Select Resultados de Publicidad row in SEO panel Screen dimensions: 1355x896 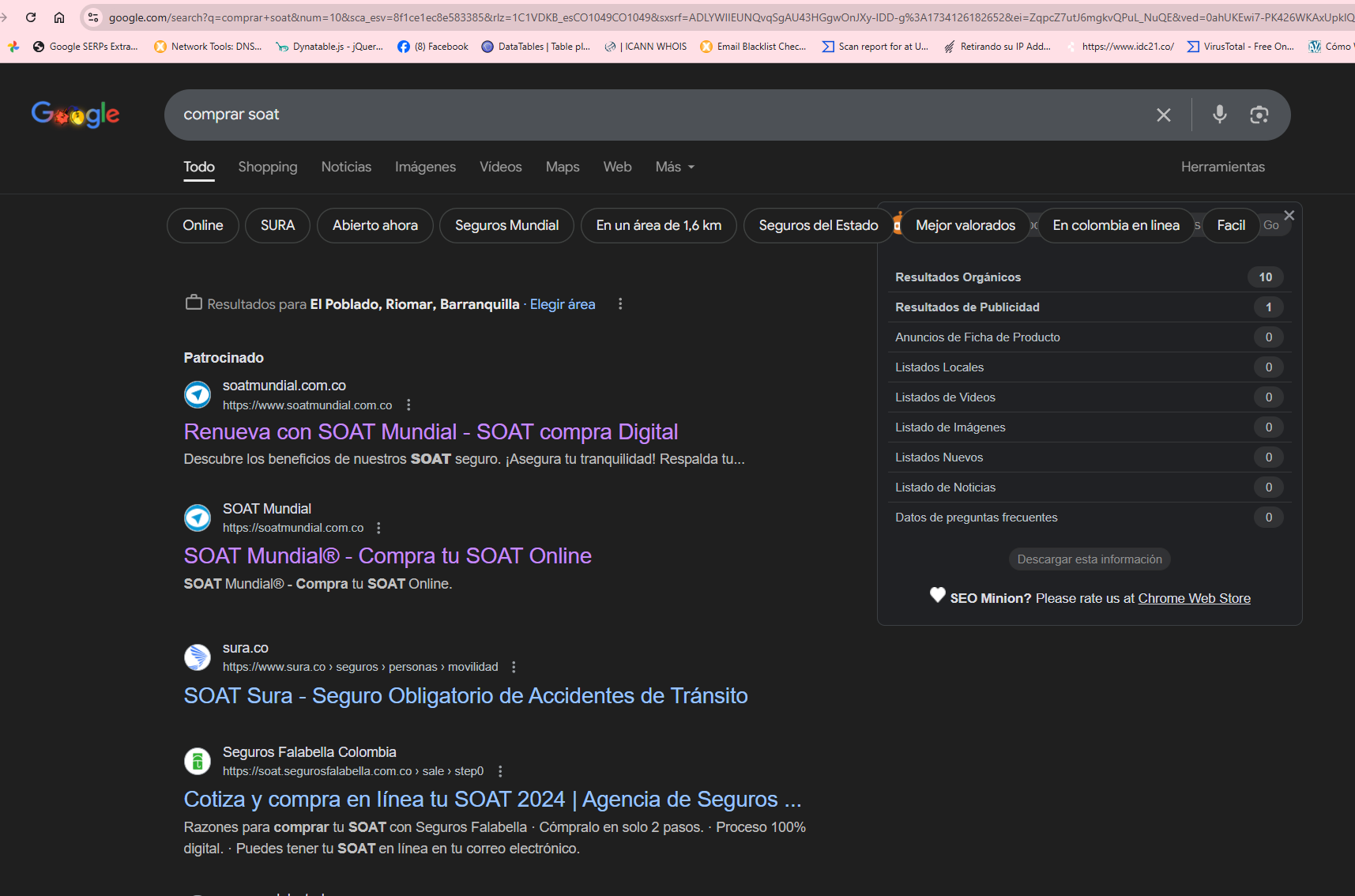(1090, 307)
